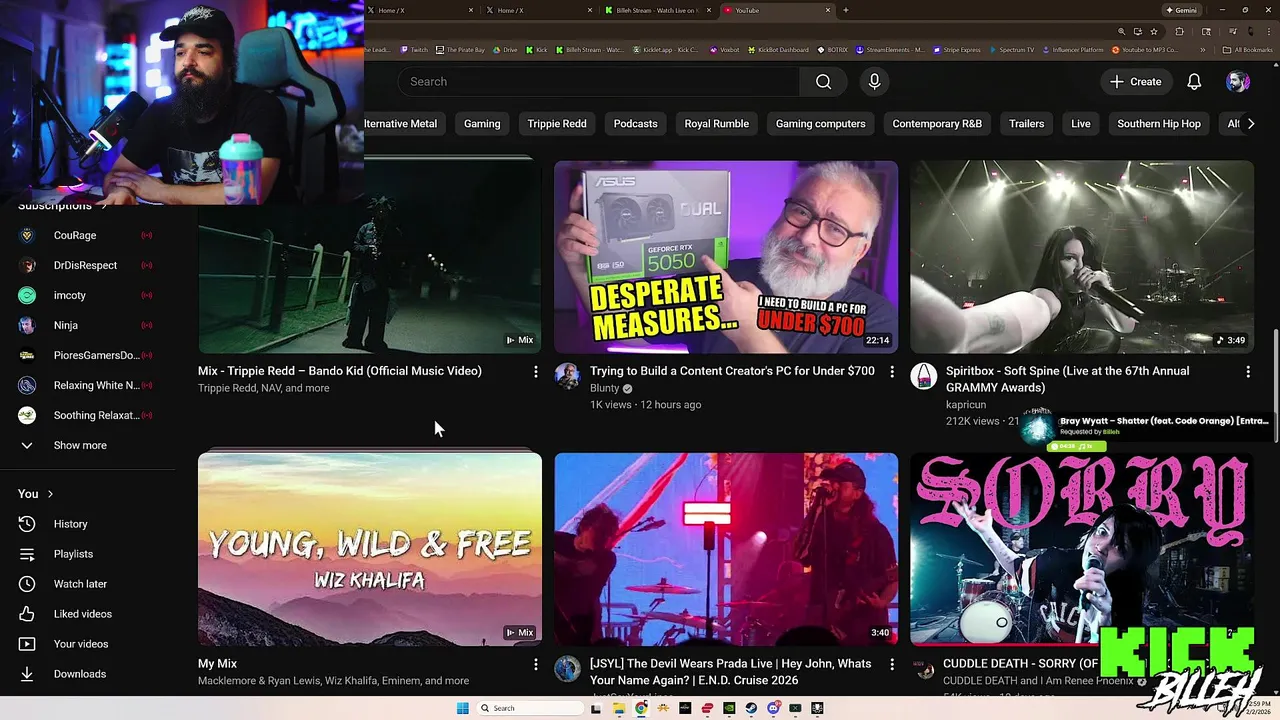The image size is (1280, 720).
Task: Expand the You section chevron
Action: [x=50, y=494]
